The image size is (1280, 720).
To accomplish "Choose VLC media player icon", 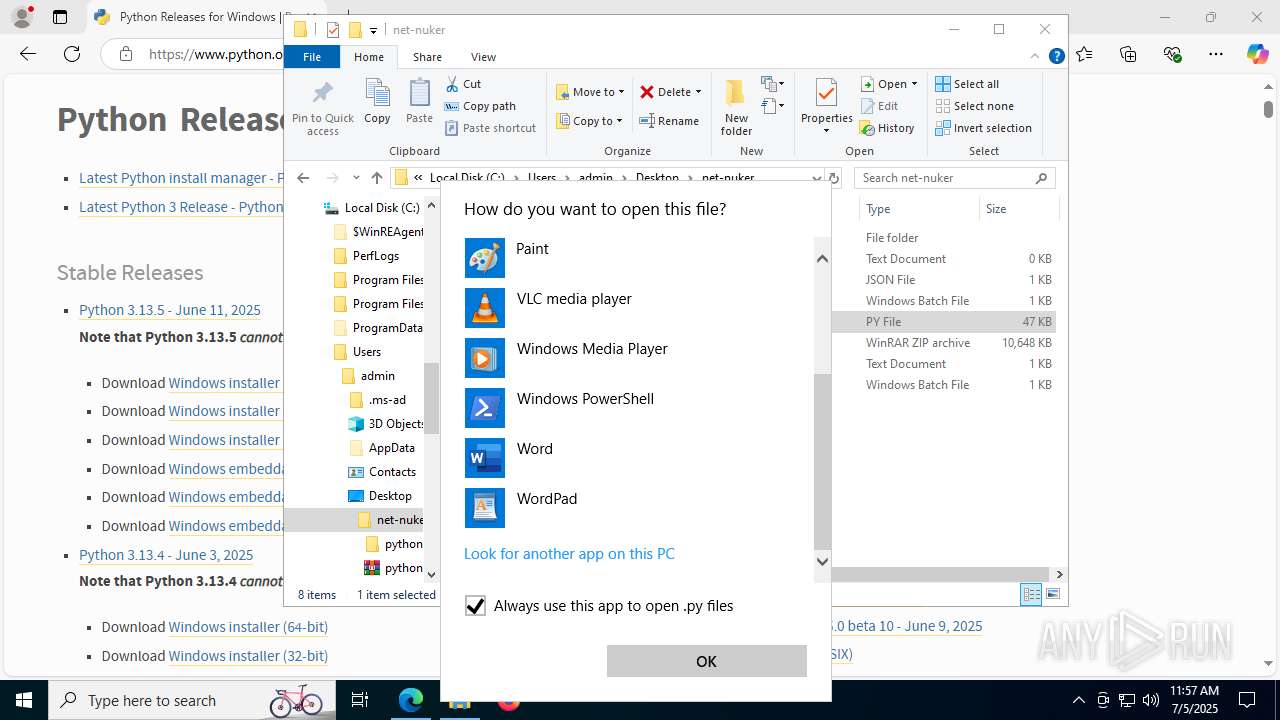I will pyautogui.click(x=485, y=308).
